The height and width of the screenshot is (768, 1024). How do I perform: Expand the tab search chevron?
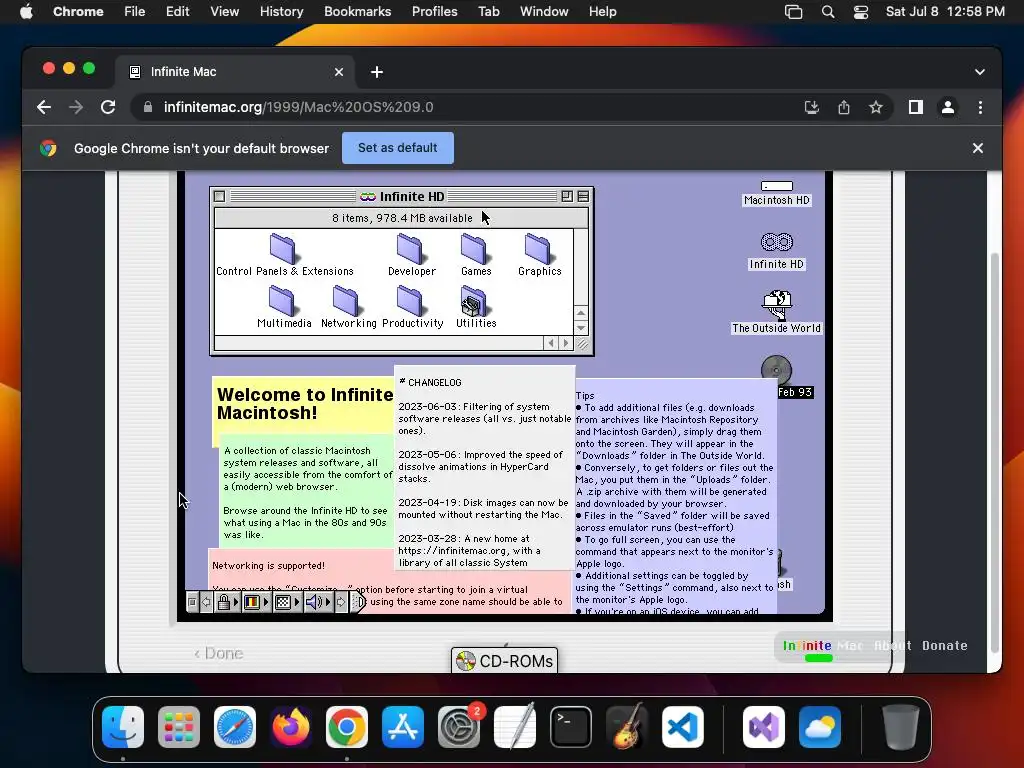[980, 72]
